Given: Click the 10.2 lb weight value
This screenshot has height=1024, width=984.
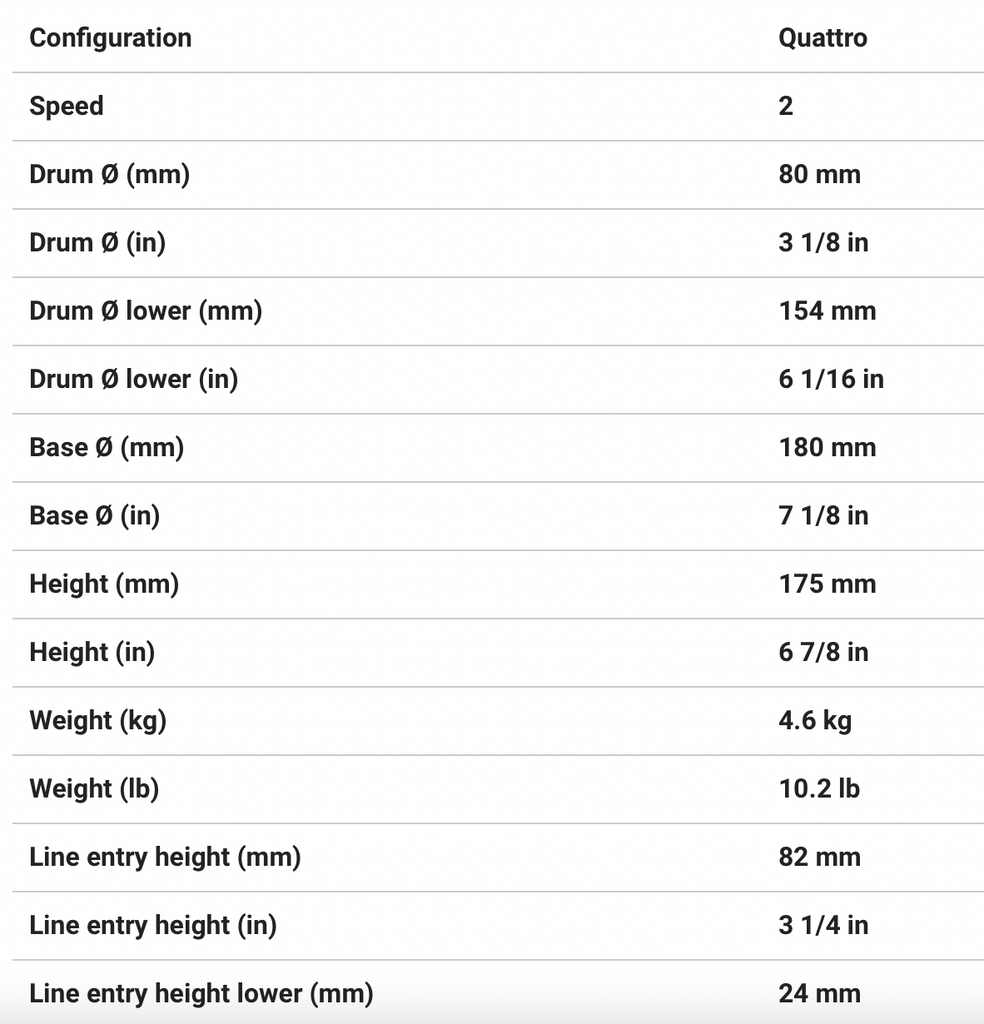Looking at the screenshot, I should pos(819,788).
